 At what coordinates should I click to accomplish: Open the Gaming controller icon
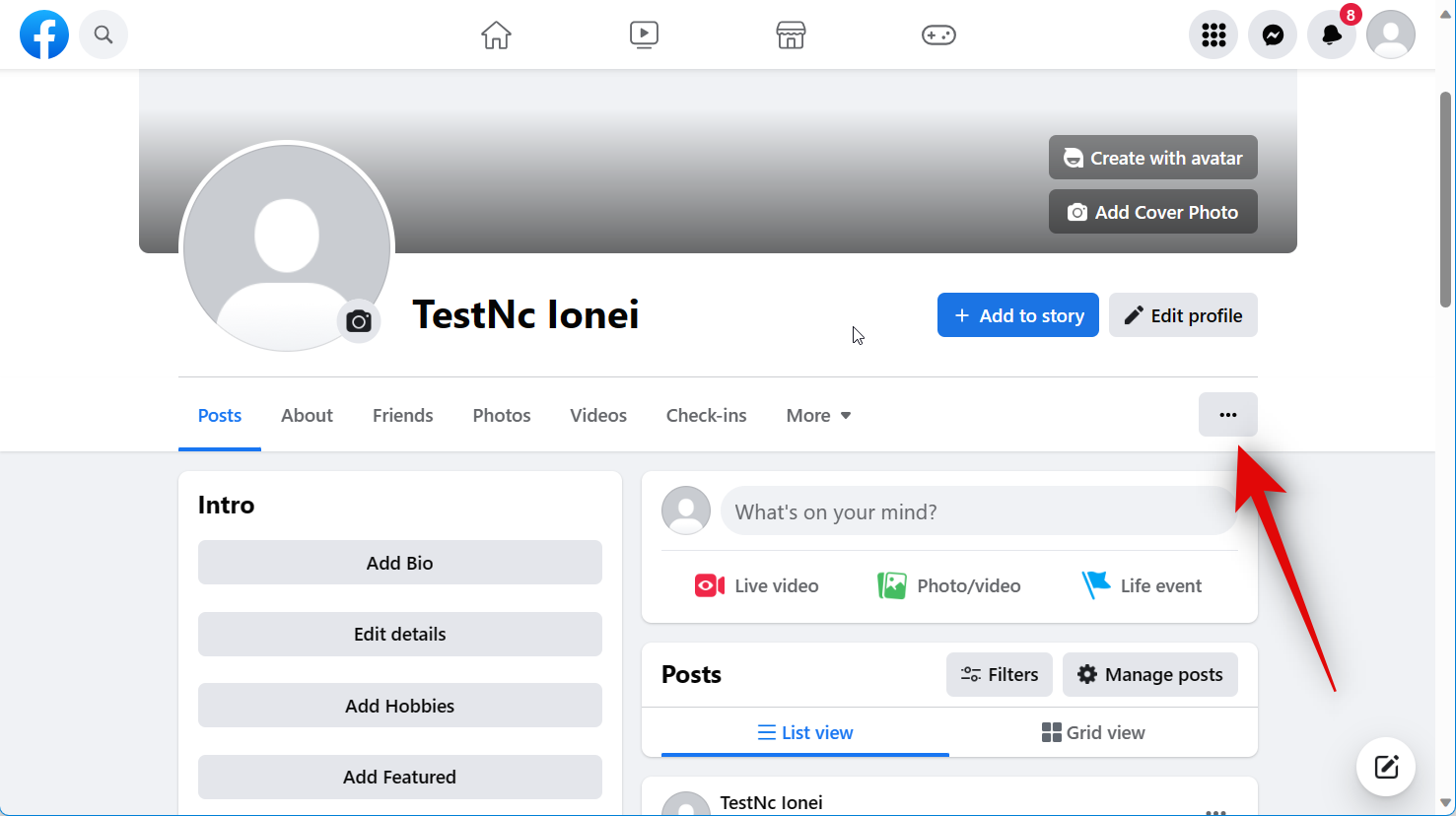(x=938, y=34)
